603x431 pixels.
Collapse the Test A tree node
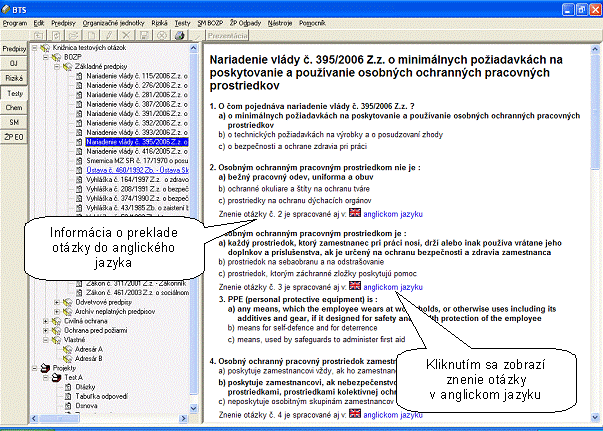coord(46,378)
